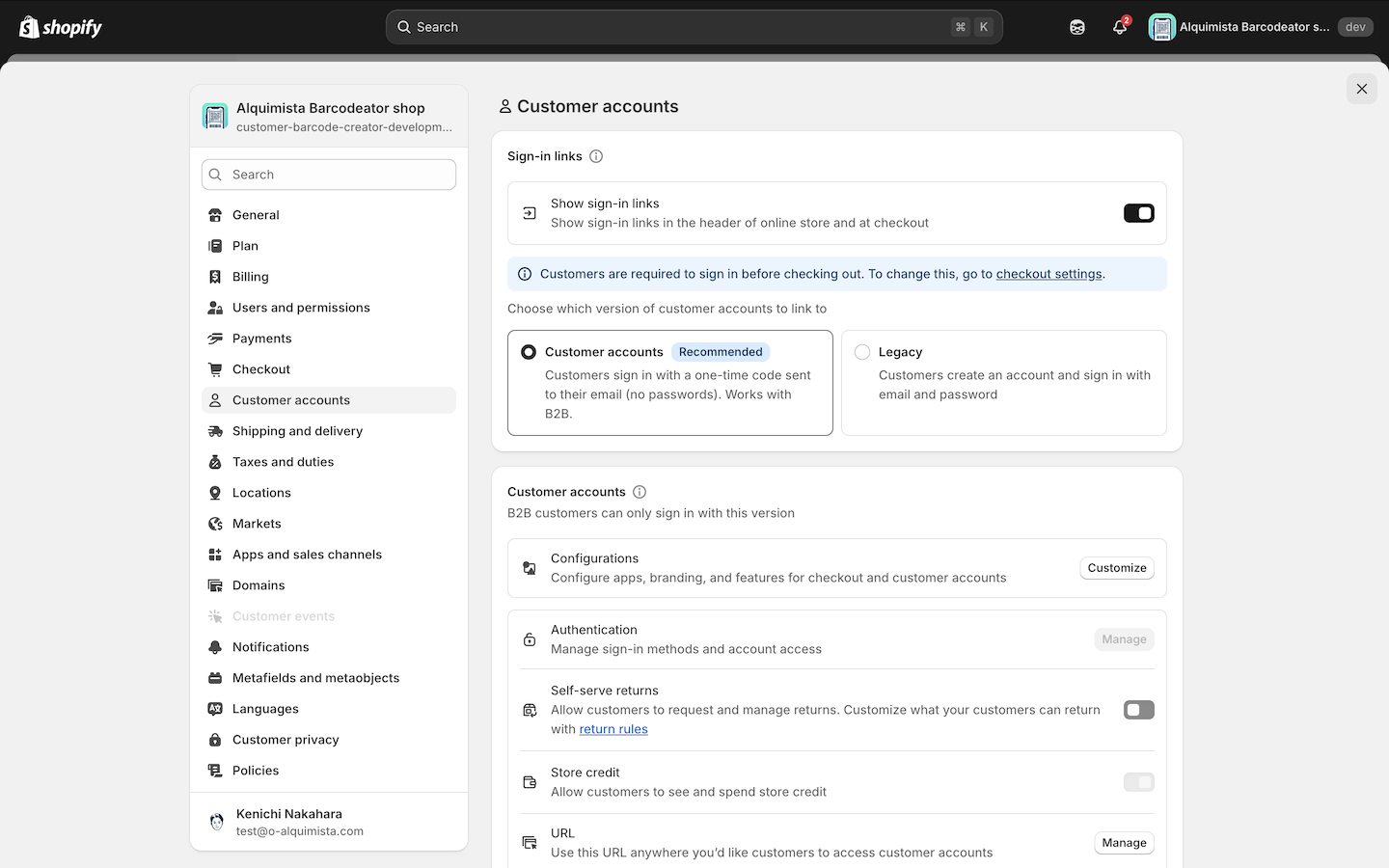The width and height of the screenshot is (1389, 868).
Task: Select the Legacy customer accounts option
Action: click(x=862, y=353)
